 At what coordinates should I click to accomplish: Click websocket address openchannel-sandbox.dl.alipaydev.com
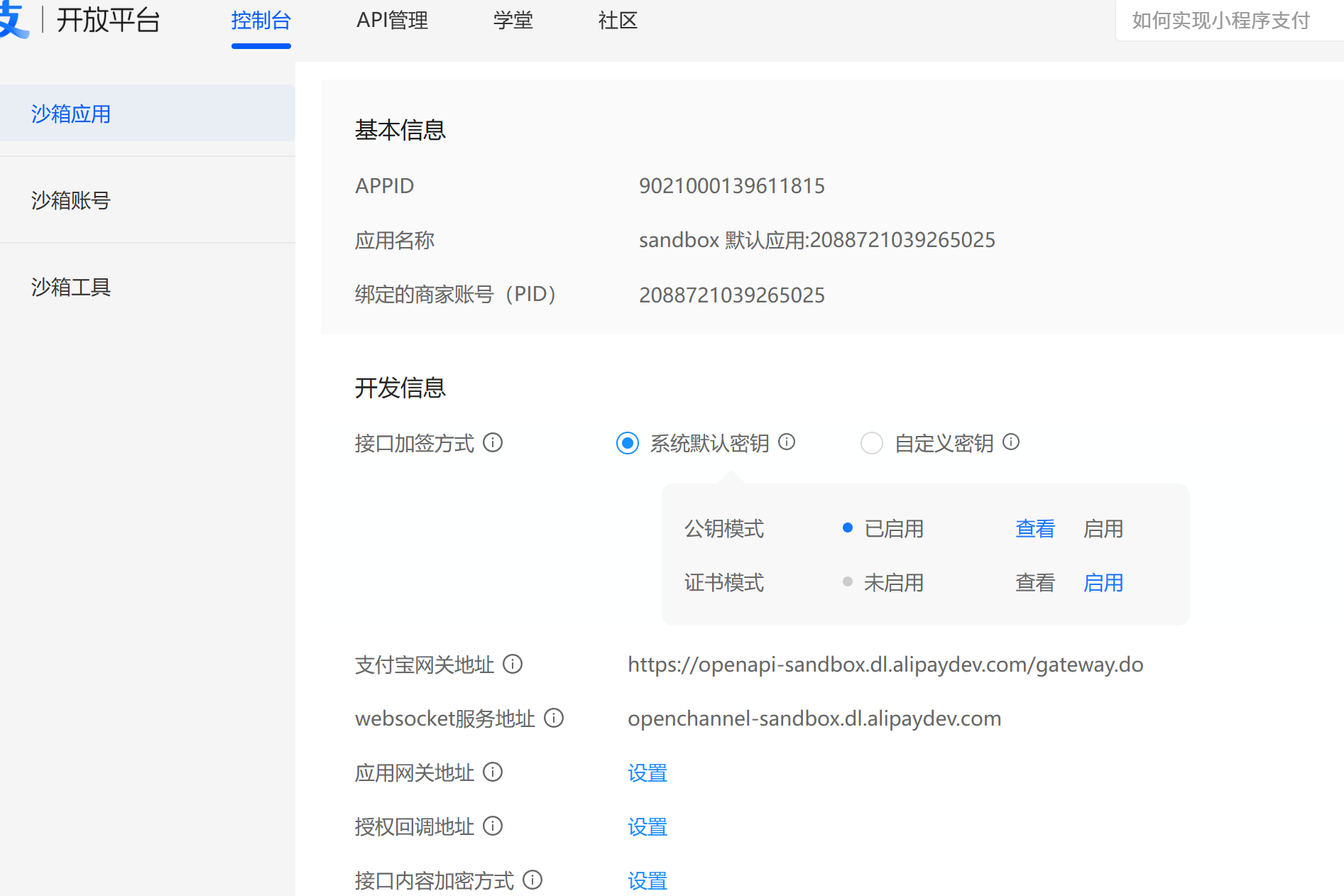pos(814,719)
